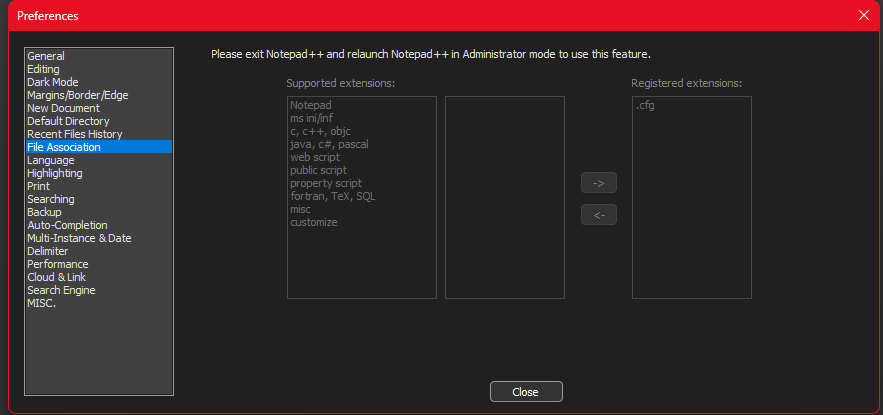The width and height of the screenshot is (883, 415).
Task: Select Notepad in supported extensions list
Action: 362,105
